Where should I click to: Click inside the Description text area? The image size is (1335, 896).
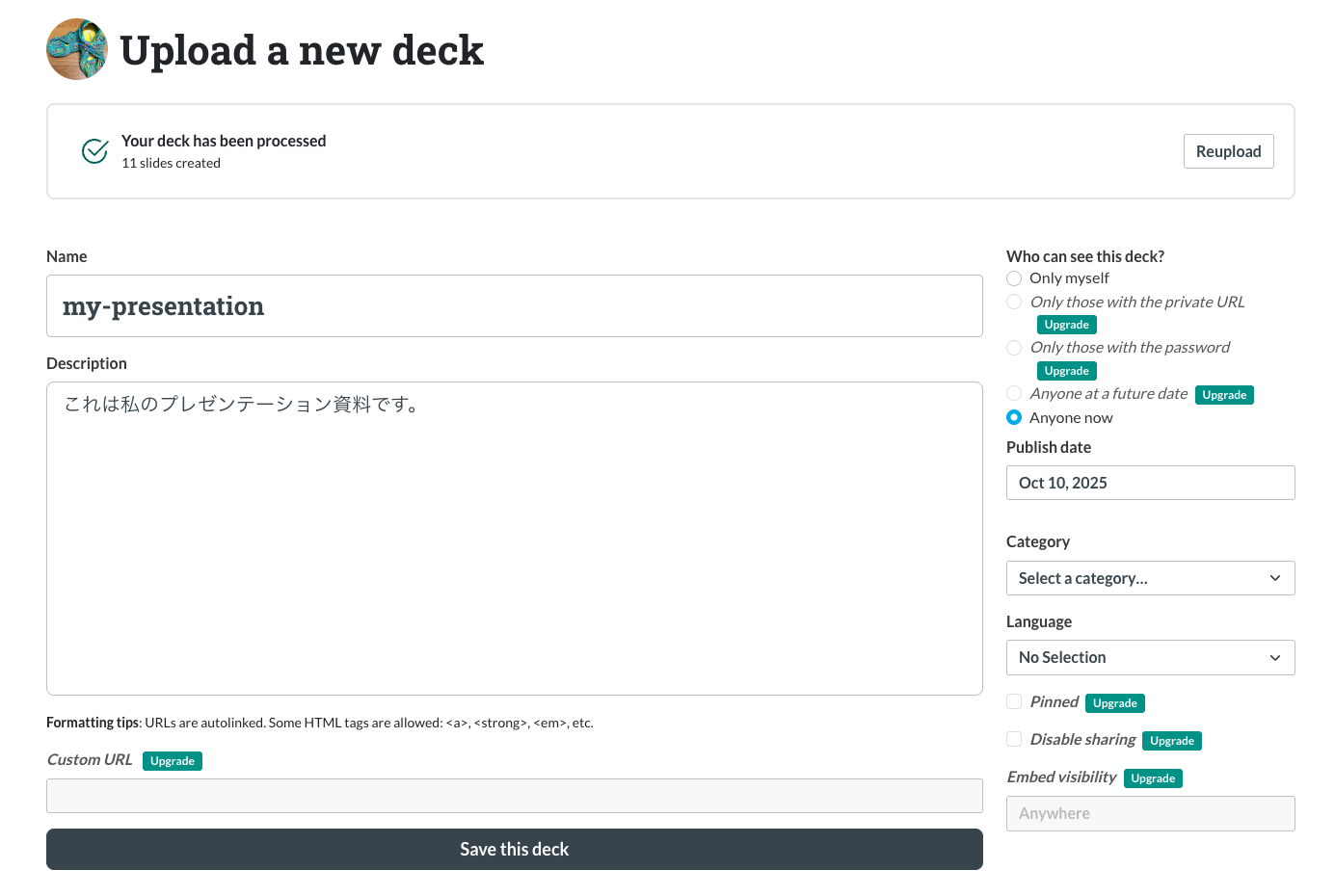click(514, 538)
